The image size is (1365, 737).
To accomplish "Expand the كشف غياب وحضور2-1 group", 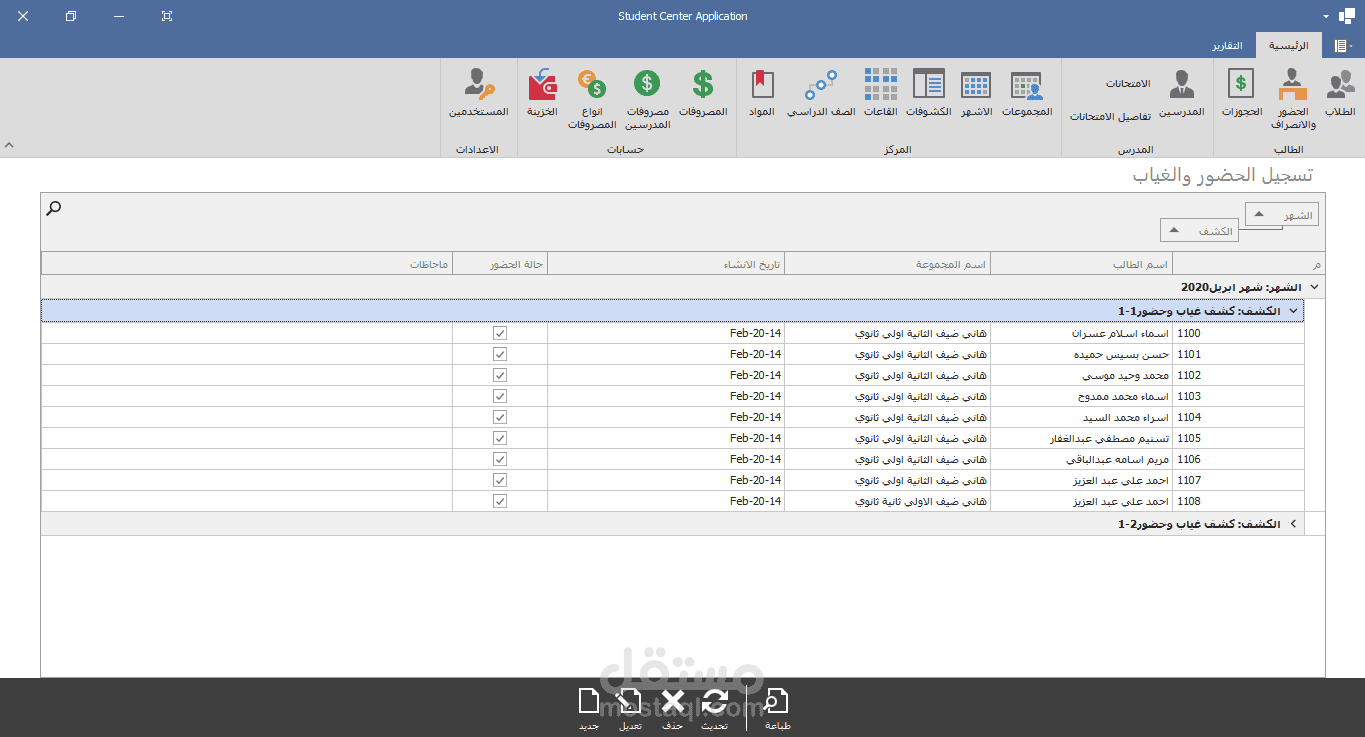I will pos(1293,523).
